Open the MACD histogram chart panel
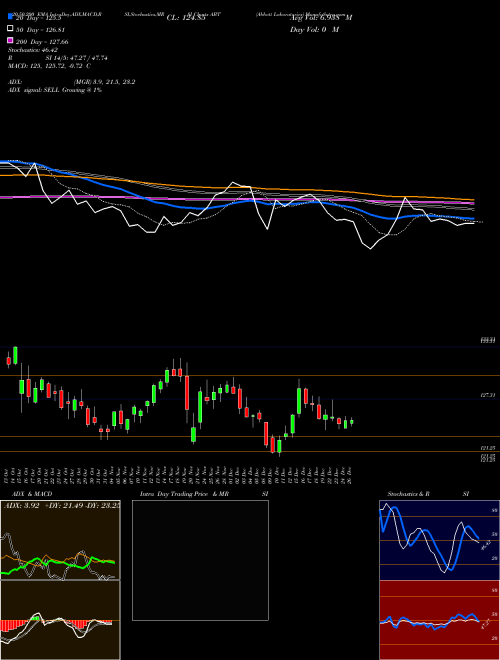Viewport: 500px width, 660px height. tap(60, 620)
